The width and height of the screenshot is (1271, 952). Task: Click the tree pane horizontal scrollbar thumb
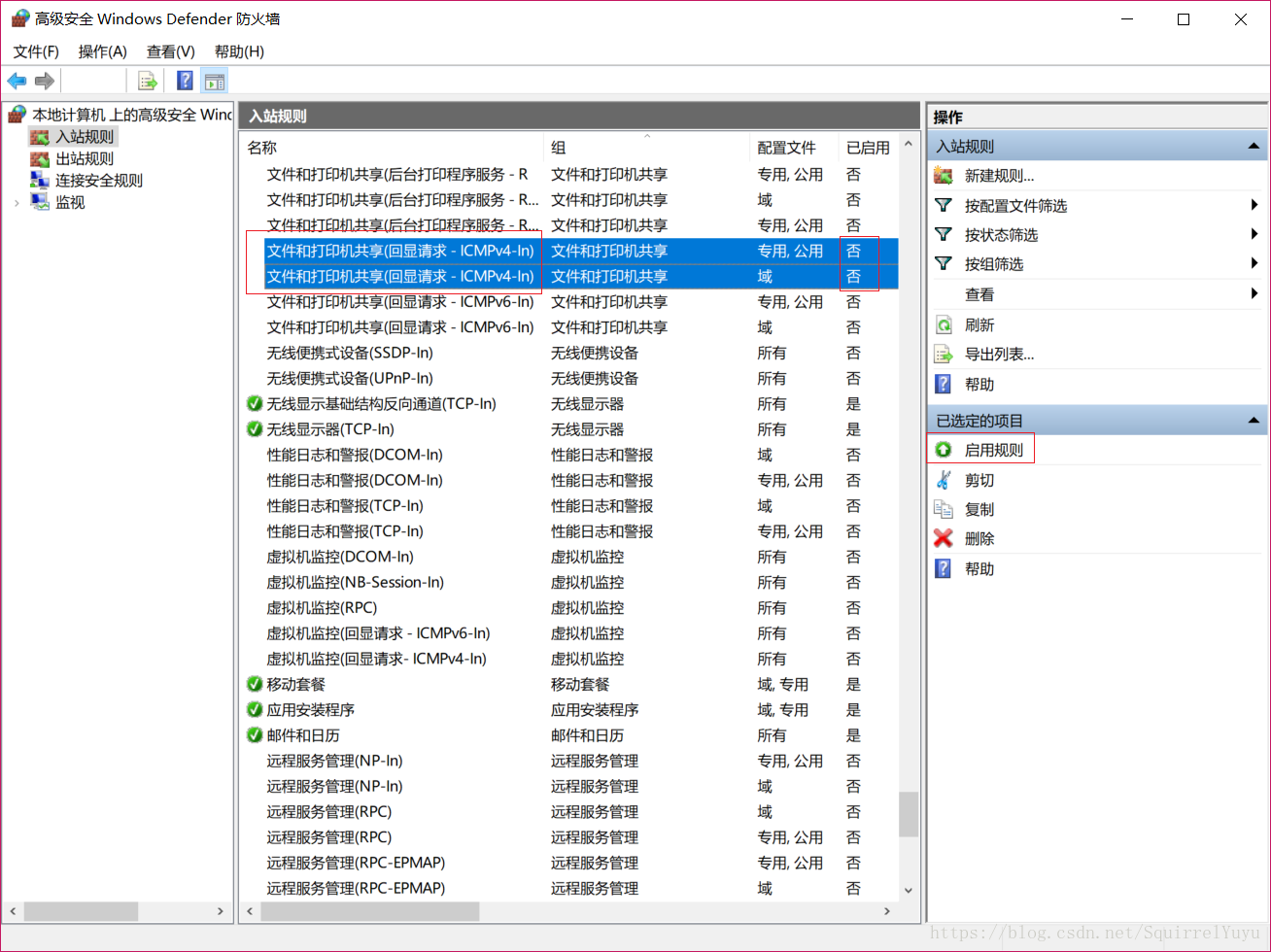(x=81, y=911)
